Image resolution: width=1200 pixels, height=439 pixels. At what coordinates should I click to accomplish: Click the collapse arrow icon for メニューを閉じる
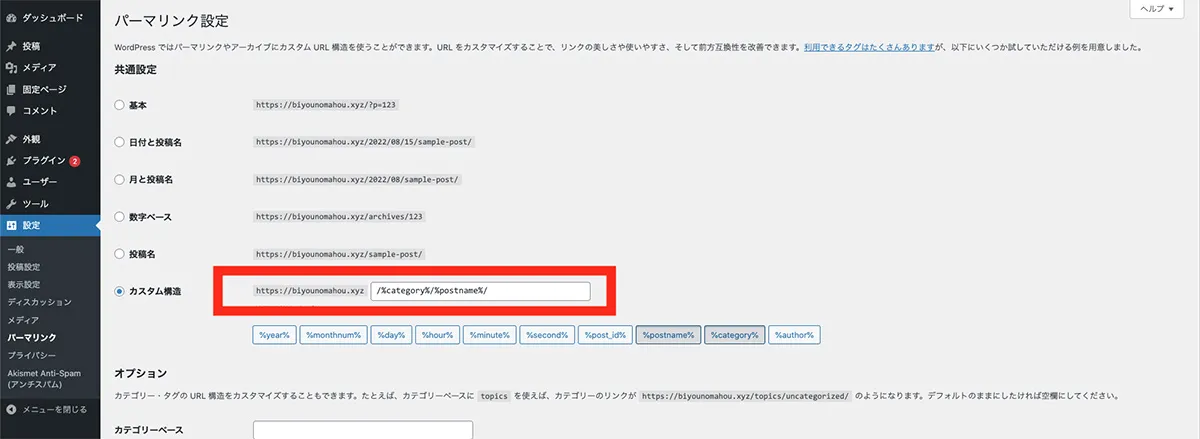tap(11, 409)
